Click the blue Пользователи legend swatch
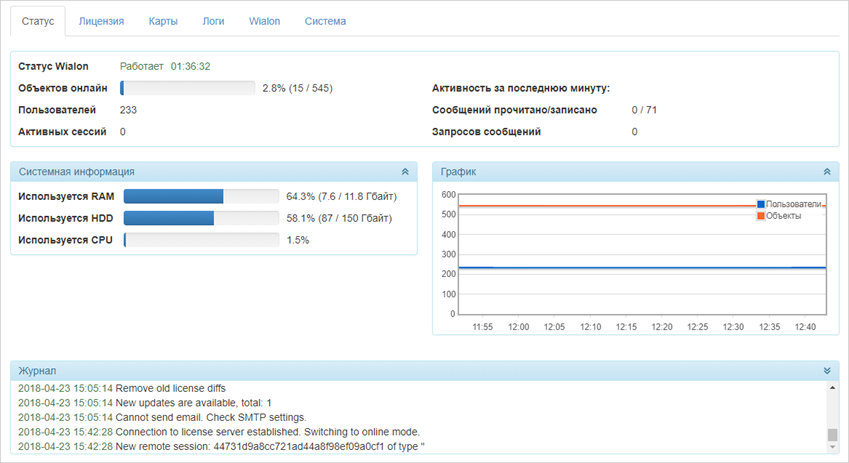 point(761,204)
